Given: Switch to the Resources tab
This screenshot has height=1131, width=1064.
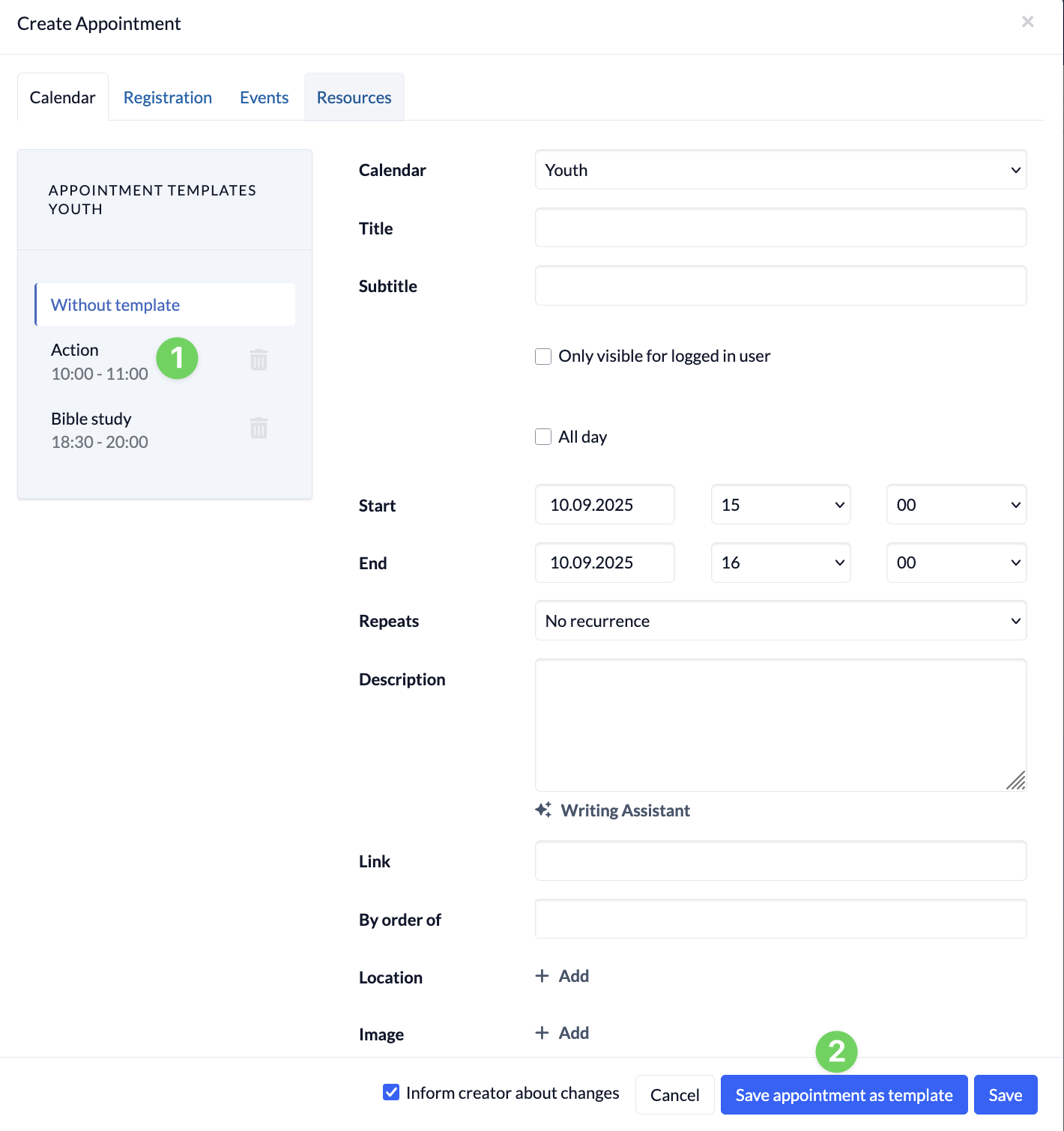Looking at the screenshot, I should [354, 97].
